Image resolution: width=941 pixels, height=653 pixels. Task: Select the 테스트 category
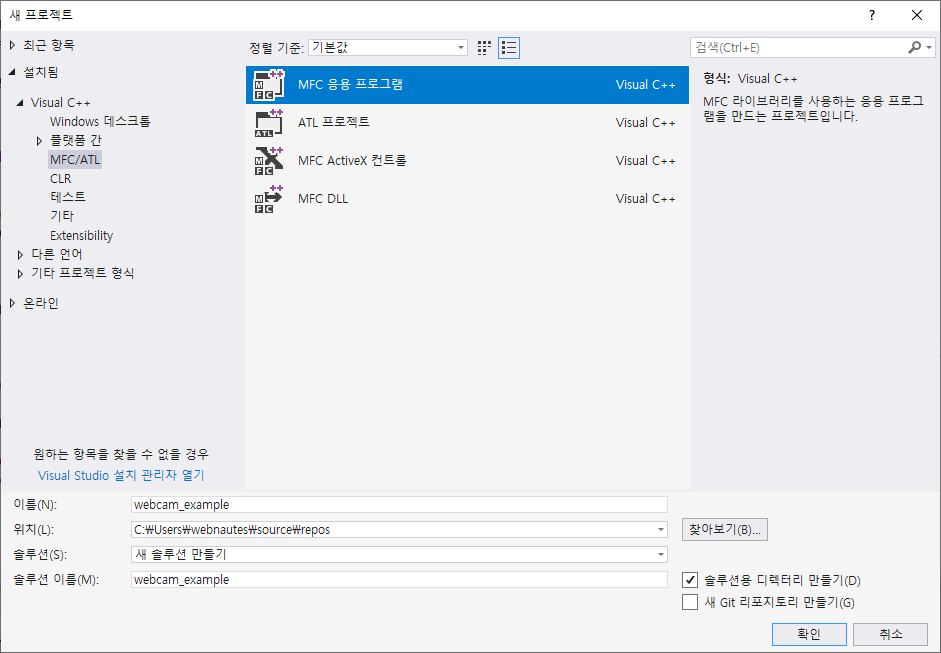(x=68, y=197)
